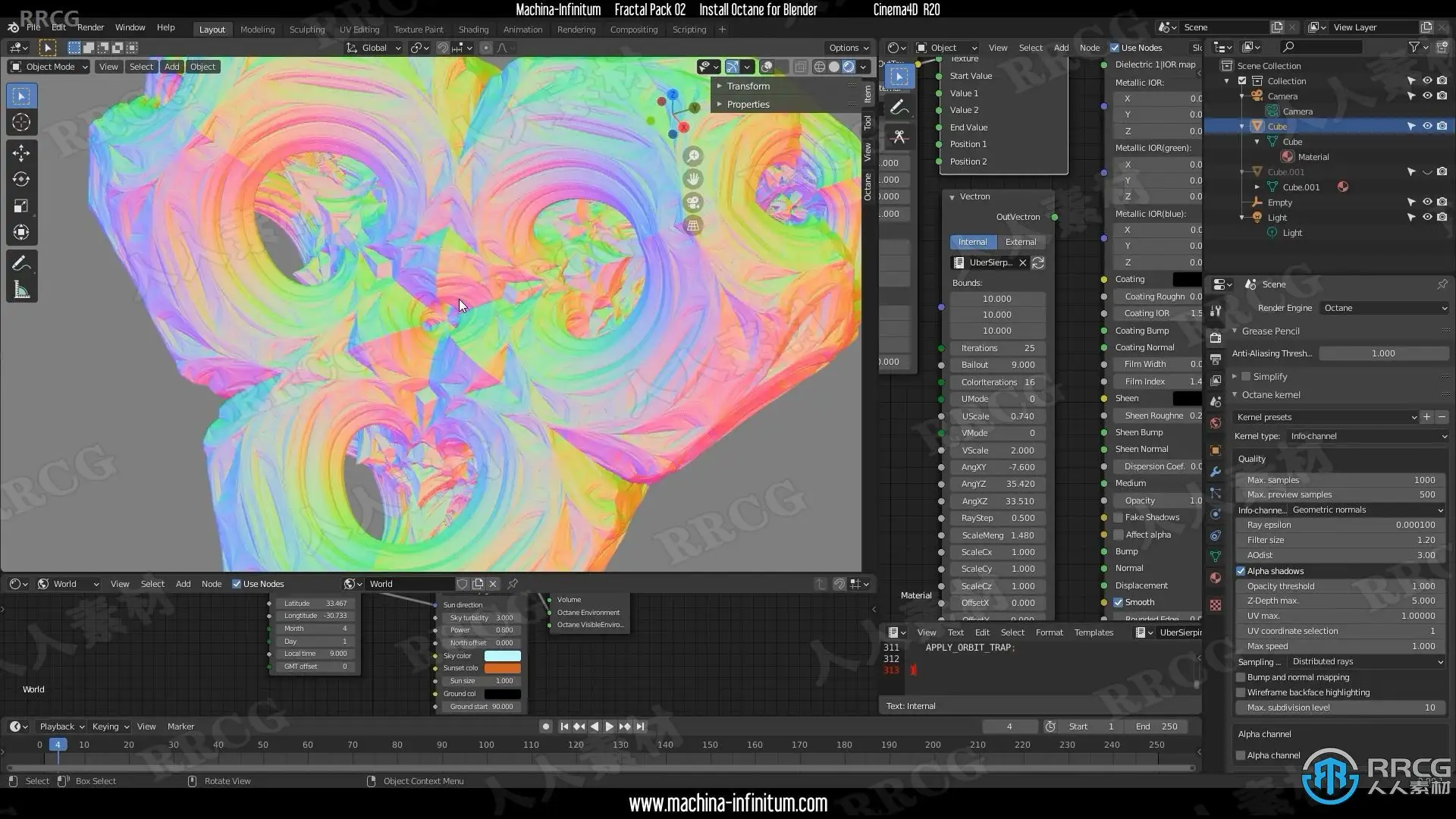Select the Rotate tool in the viewport toolbar

click(21, 180)
